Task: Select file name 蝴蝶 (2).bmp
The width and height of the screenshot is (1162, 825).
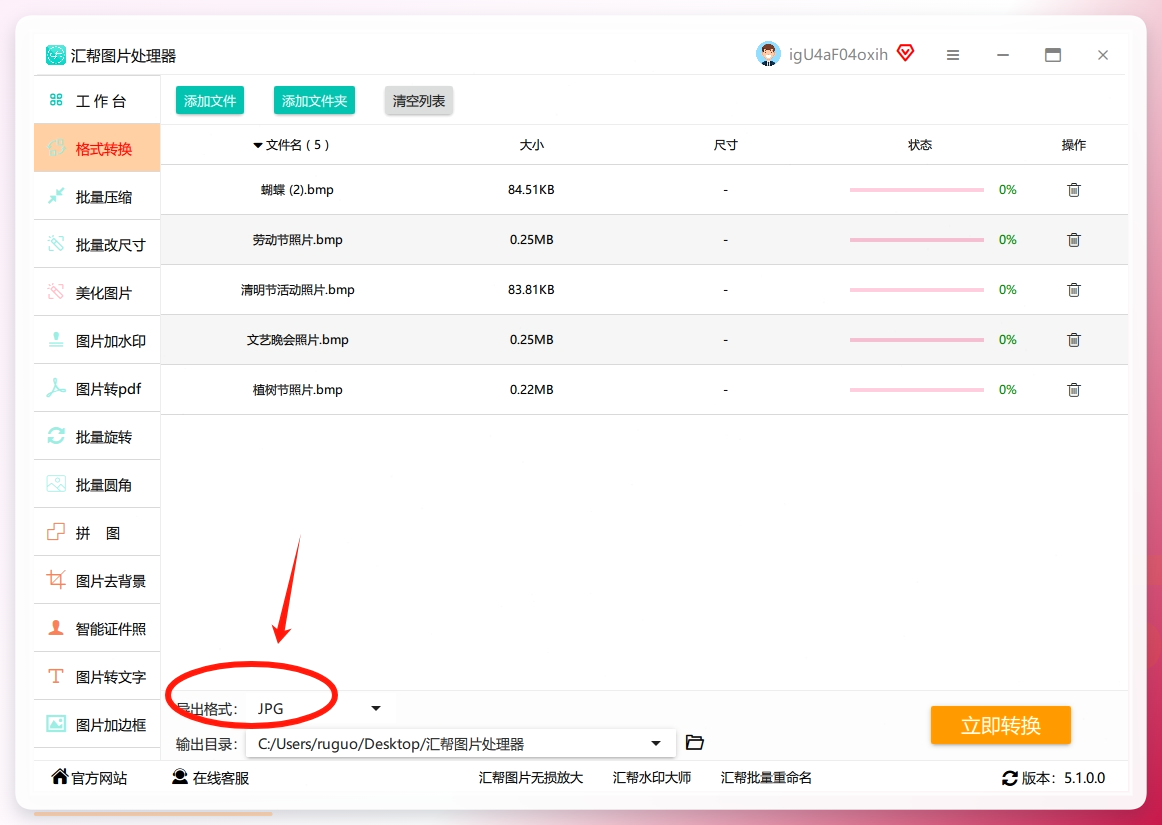Action: tap(297, 190)
